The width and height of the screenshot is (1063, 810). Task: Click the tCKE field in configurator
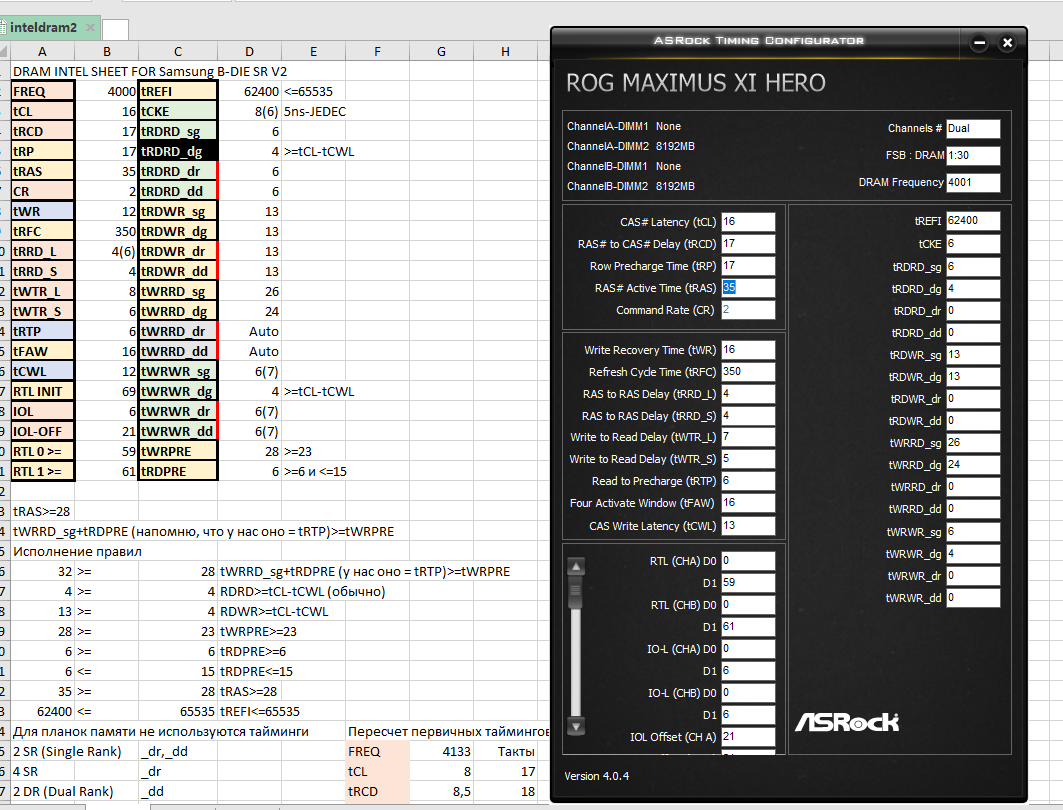[x=973, y=244]
